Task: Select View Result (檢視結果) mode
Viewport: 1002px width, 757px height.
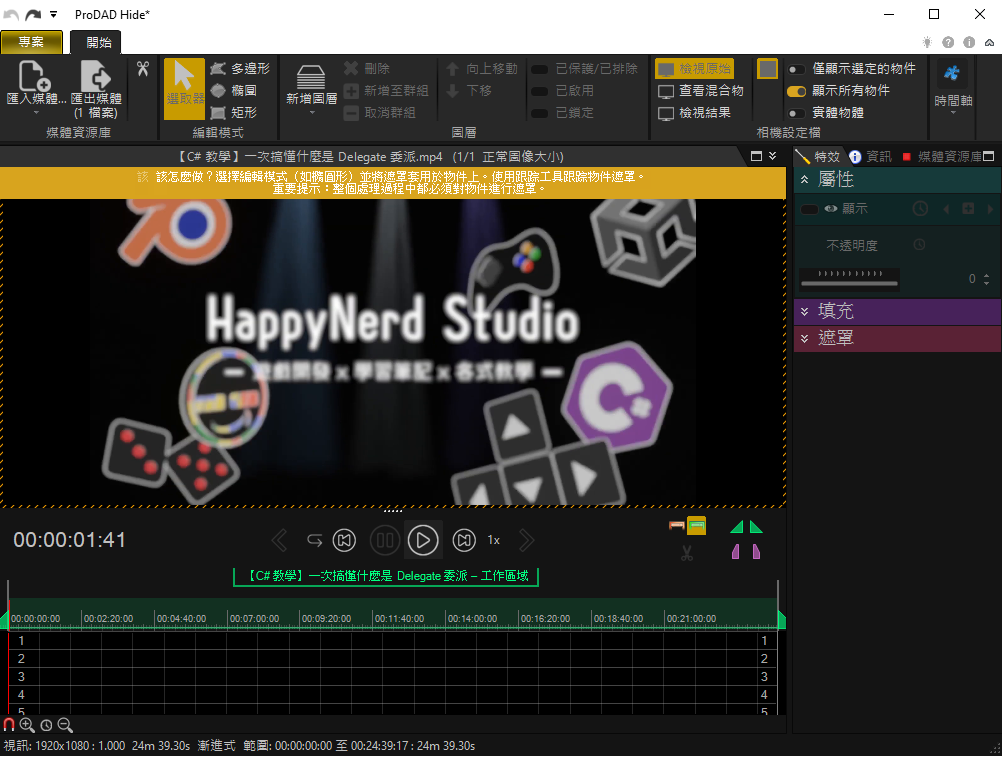Action: click(695, 112)
